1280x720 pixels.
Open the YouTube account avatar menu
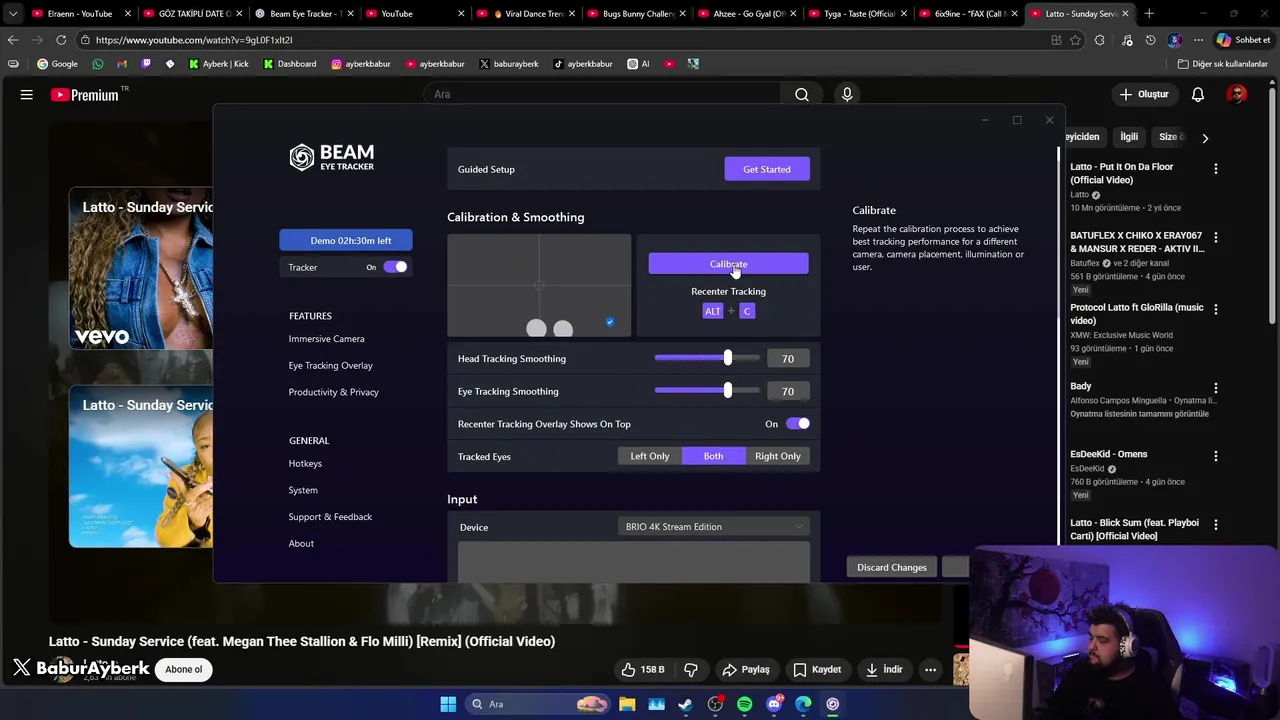tap(1238, 94)
